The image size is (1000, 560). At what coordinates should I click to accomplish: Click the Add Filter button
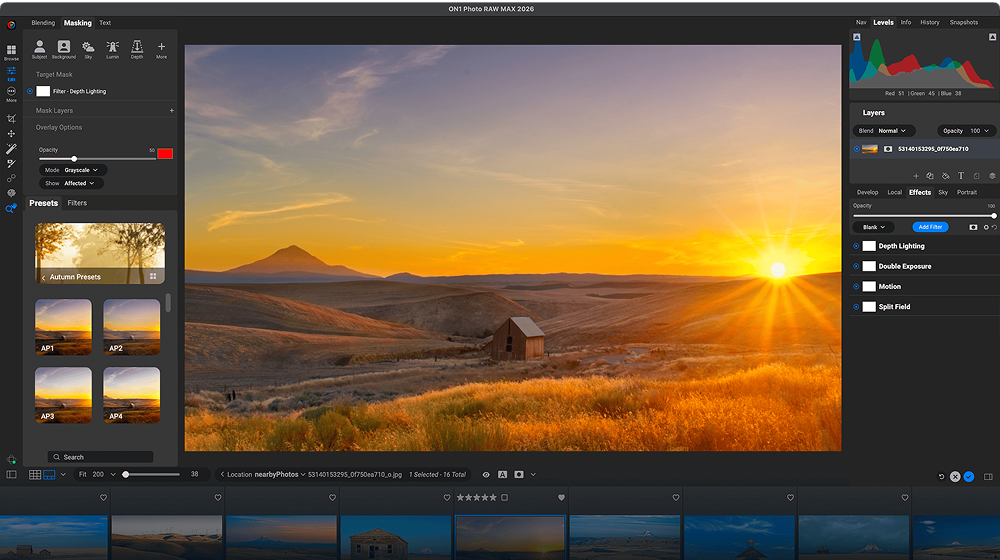click(x=930, y=227)
